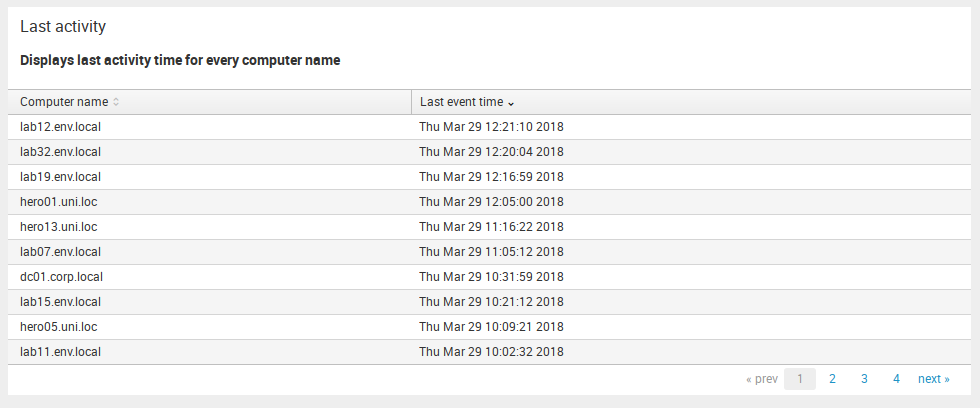
Task: Select the lab12.env.local row
Action: click(x=489, y=127)
